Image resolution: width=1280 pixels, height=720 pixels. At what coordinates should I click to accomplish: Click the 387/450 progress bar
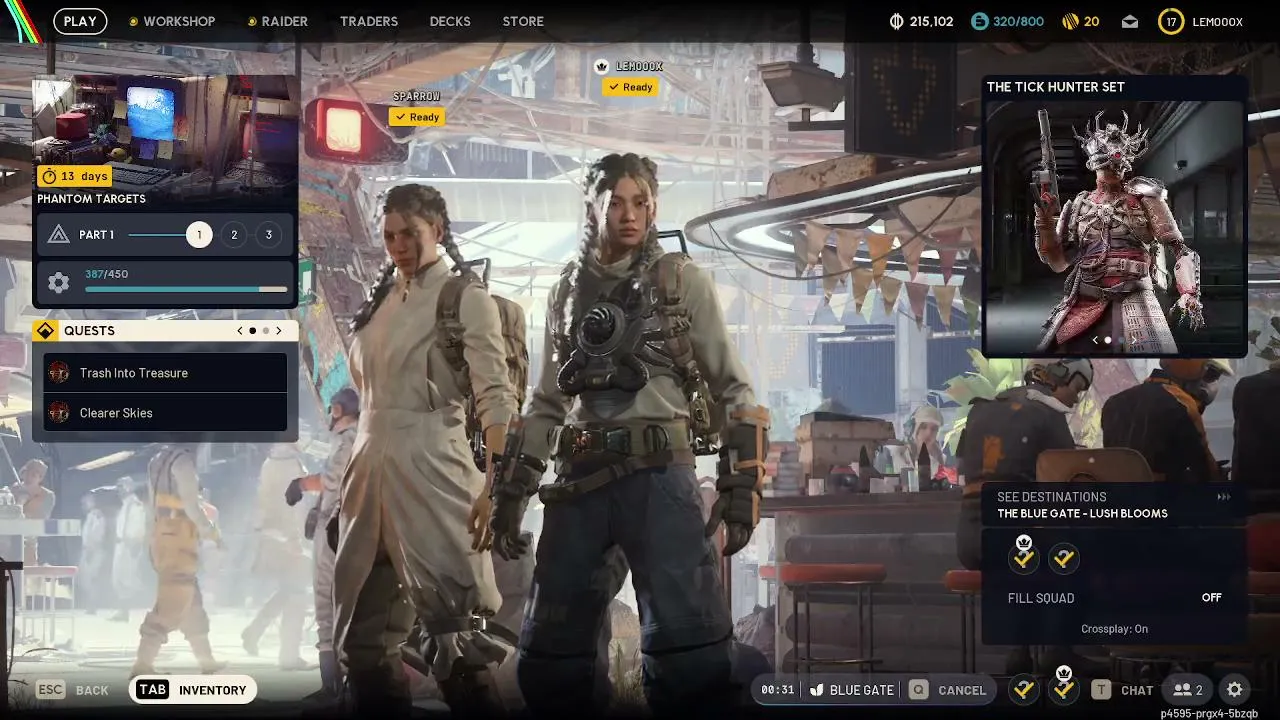click(186, 289)
